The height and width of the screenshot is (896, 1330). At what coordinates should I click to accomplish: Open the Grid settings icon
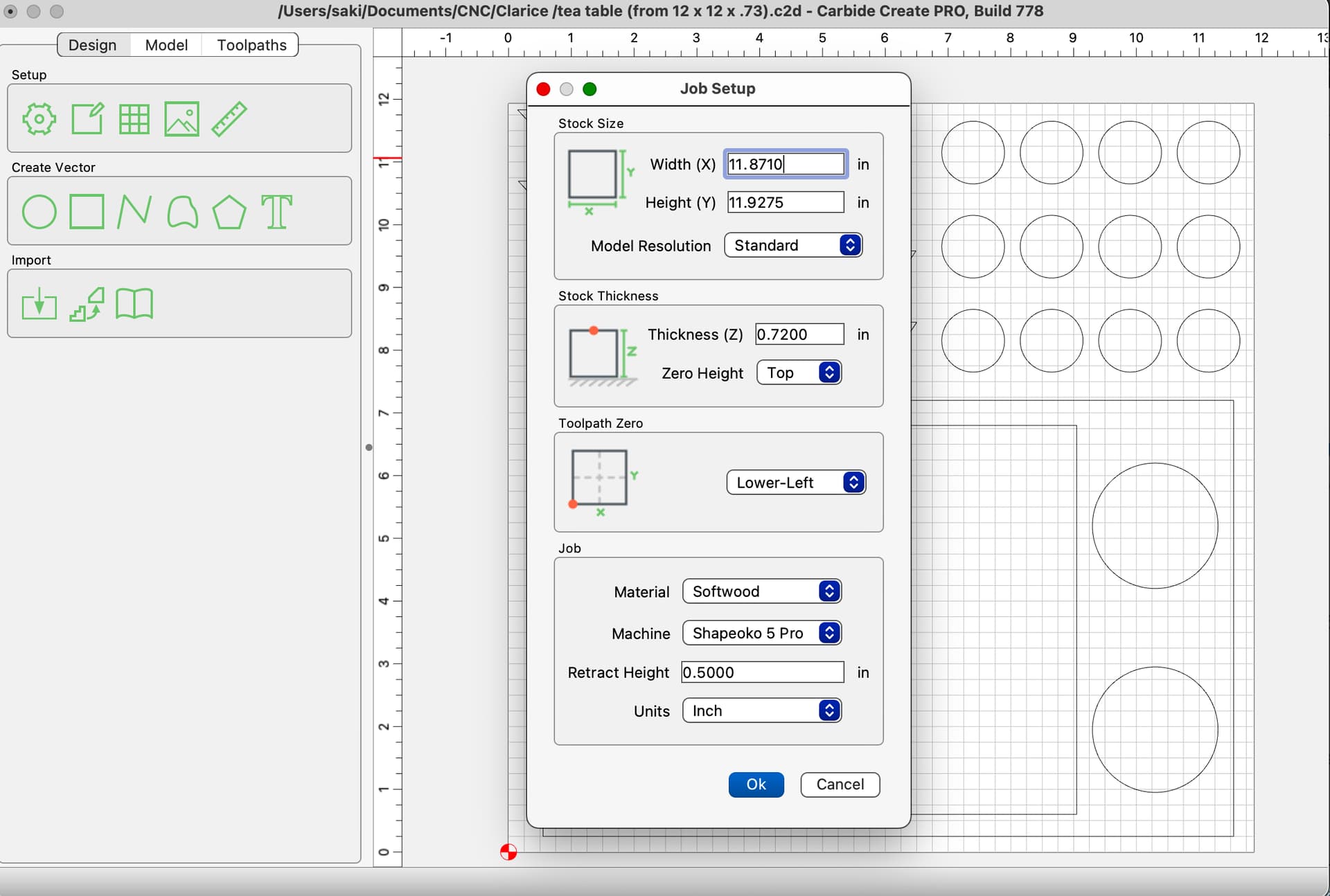pos(134,119)
